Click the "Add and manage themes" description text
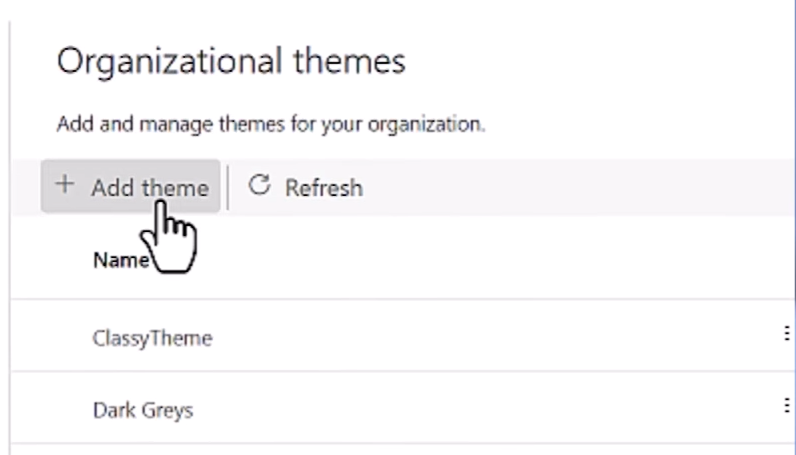This screenshot has height=455, width=796. (270, 126)
